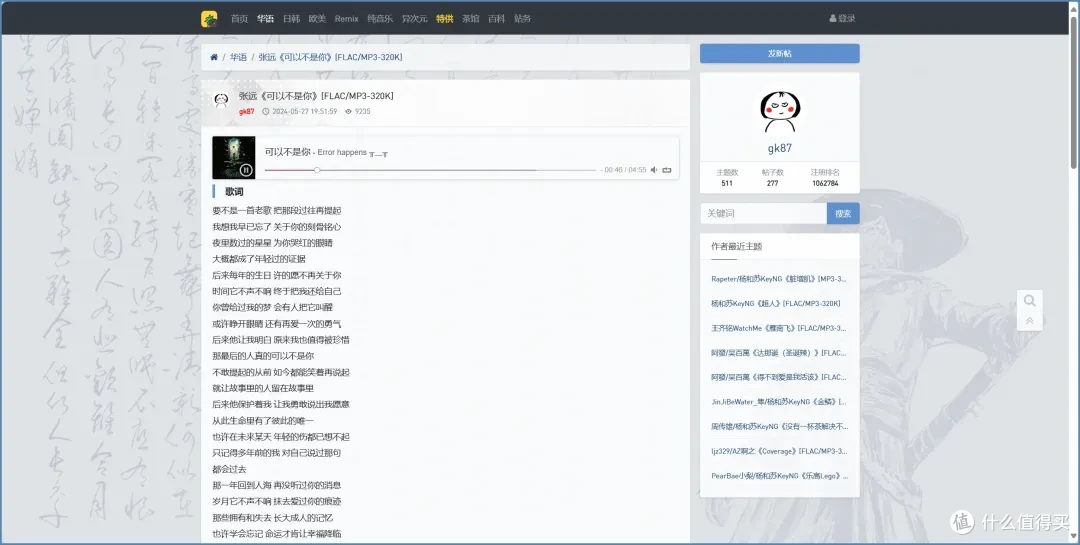The width and height of the screenshot is (1080, 545).
Task: Open the gk87 profile name link
Action: [780, 148]
